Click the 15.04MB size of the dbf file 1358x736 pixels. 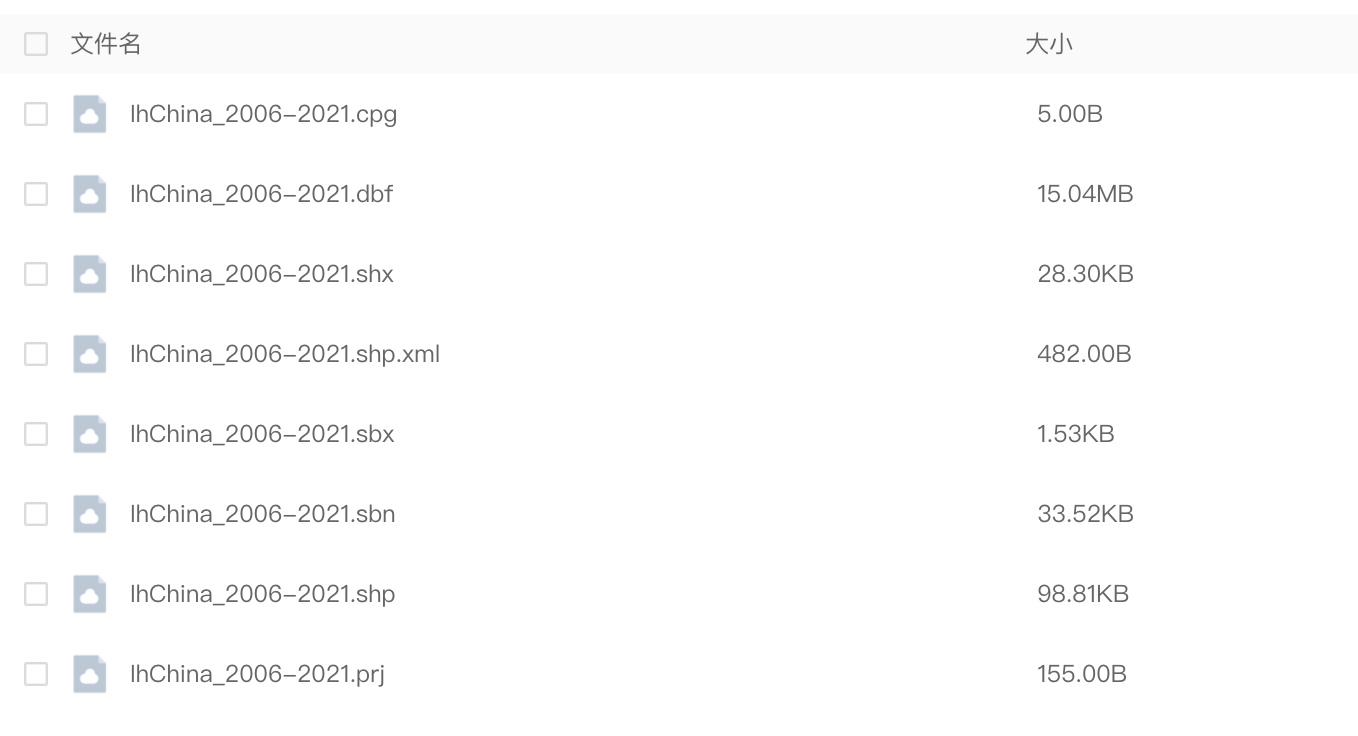point(1085,194)
